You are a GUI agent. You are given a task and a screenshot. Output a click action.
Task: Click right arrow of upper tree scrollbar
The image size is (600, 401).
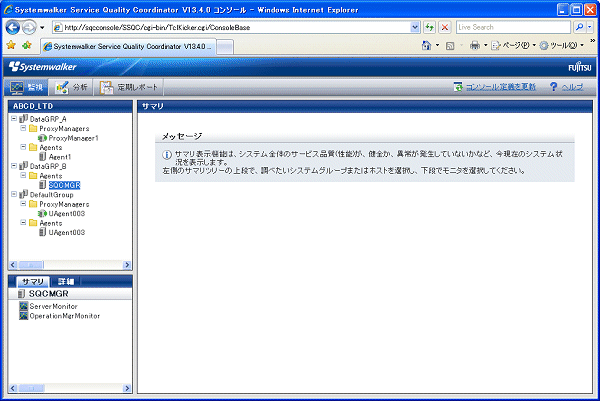[127, 265]
